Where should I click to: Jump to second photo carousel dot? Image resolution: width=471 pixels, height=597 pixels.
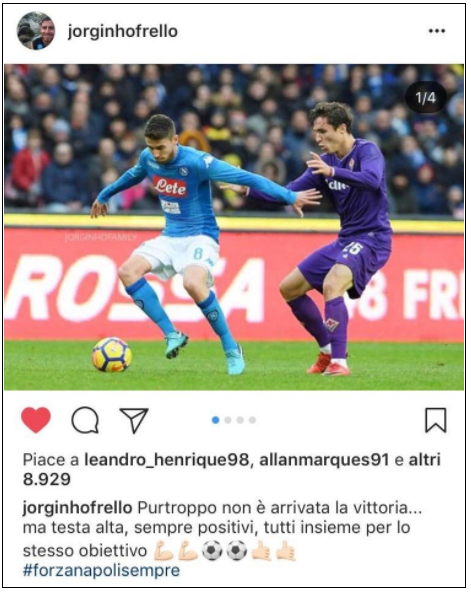pos(228,420)
